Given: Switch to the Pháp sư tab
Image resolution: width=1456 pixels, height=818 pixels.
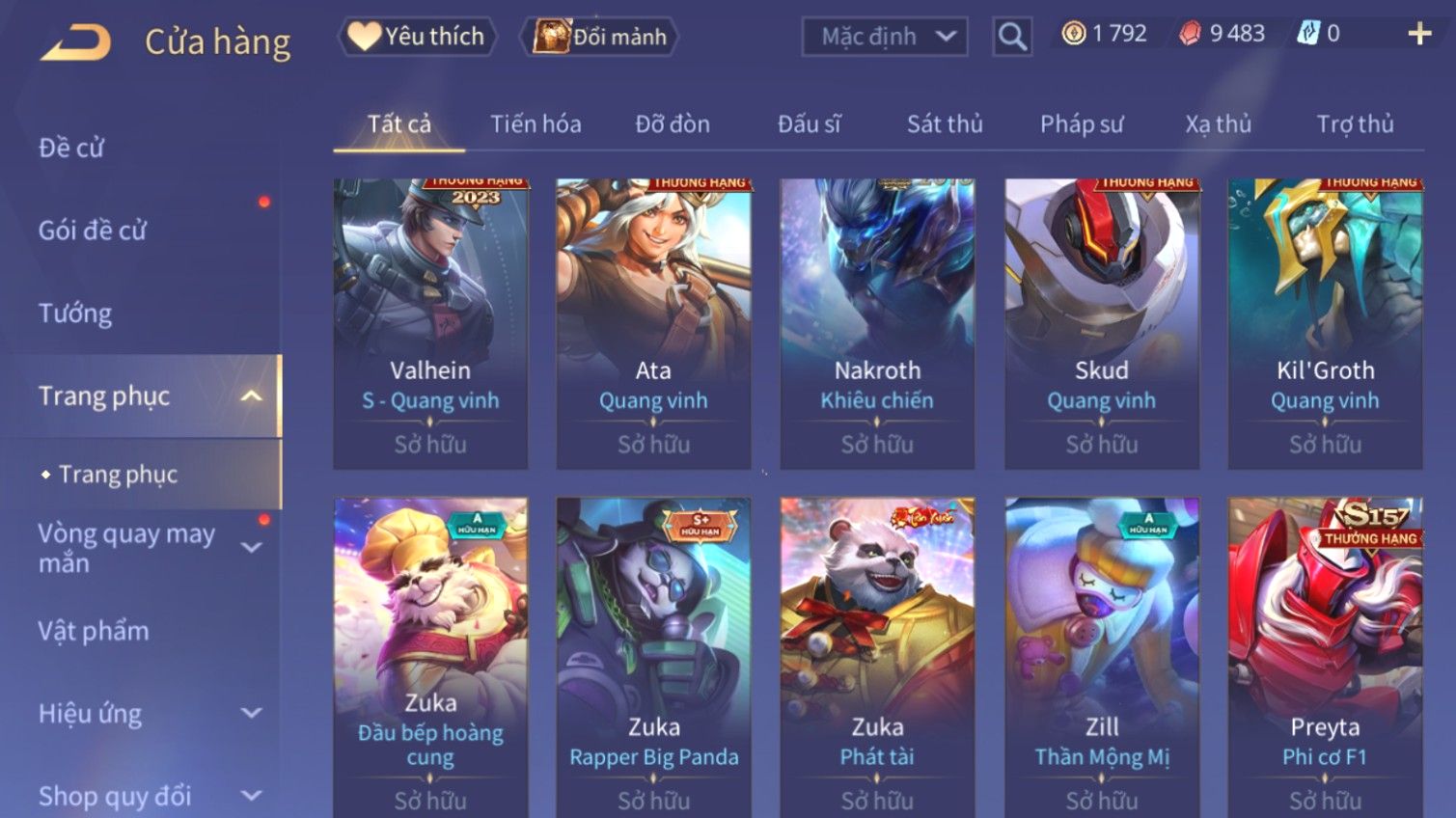Looking at the screenshot, I should tap(1082, 124).
